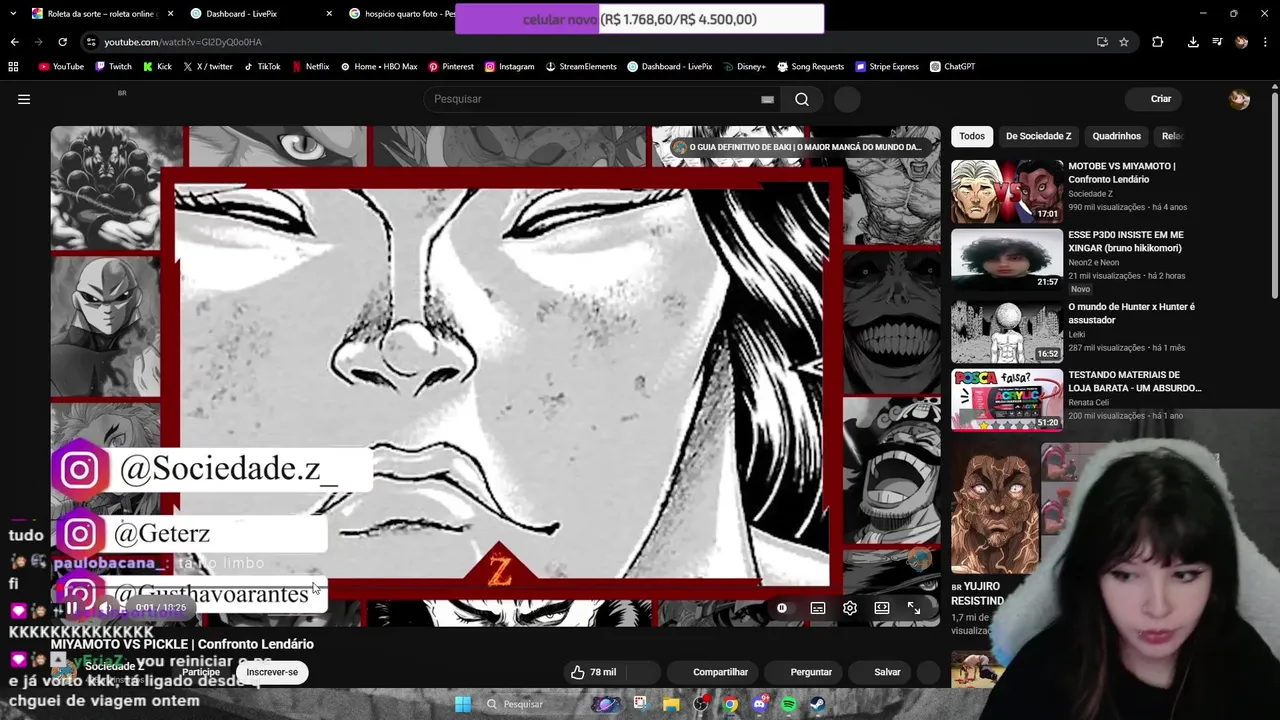1280x720 pixels.
Task: Click the voice search microphone button
Action: [x=847, y=99]
